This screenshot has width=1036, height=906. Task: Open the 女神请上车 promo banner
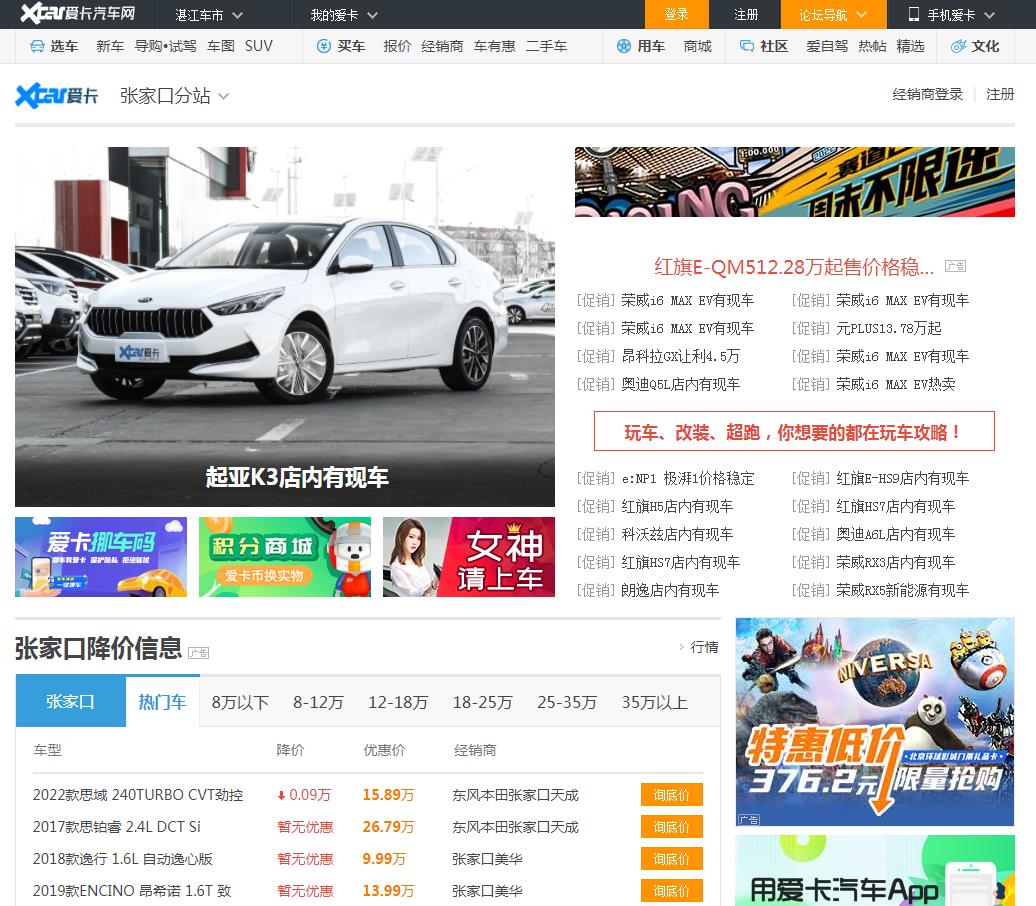coord(468,556)
